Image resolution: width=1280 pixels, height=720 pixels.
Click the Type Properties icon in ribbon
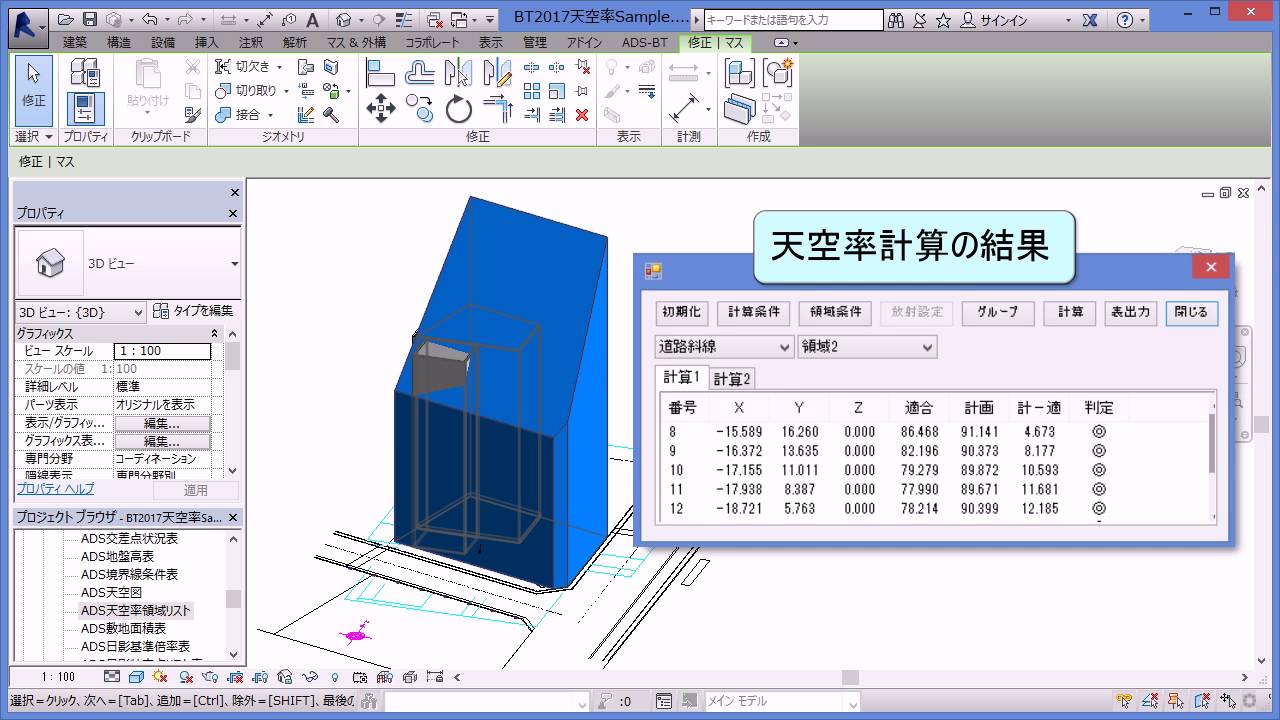tap(86, 72)
